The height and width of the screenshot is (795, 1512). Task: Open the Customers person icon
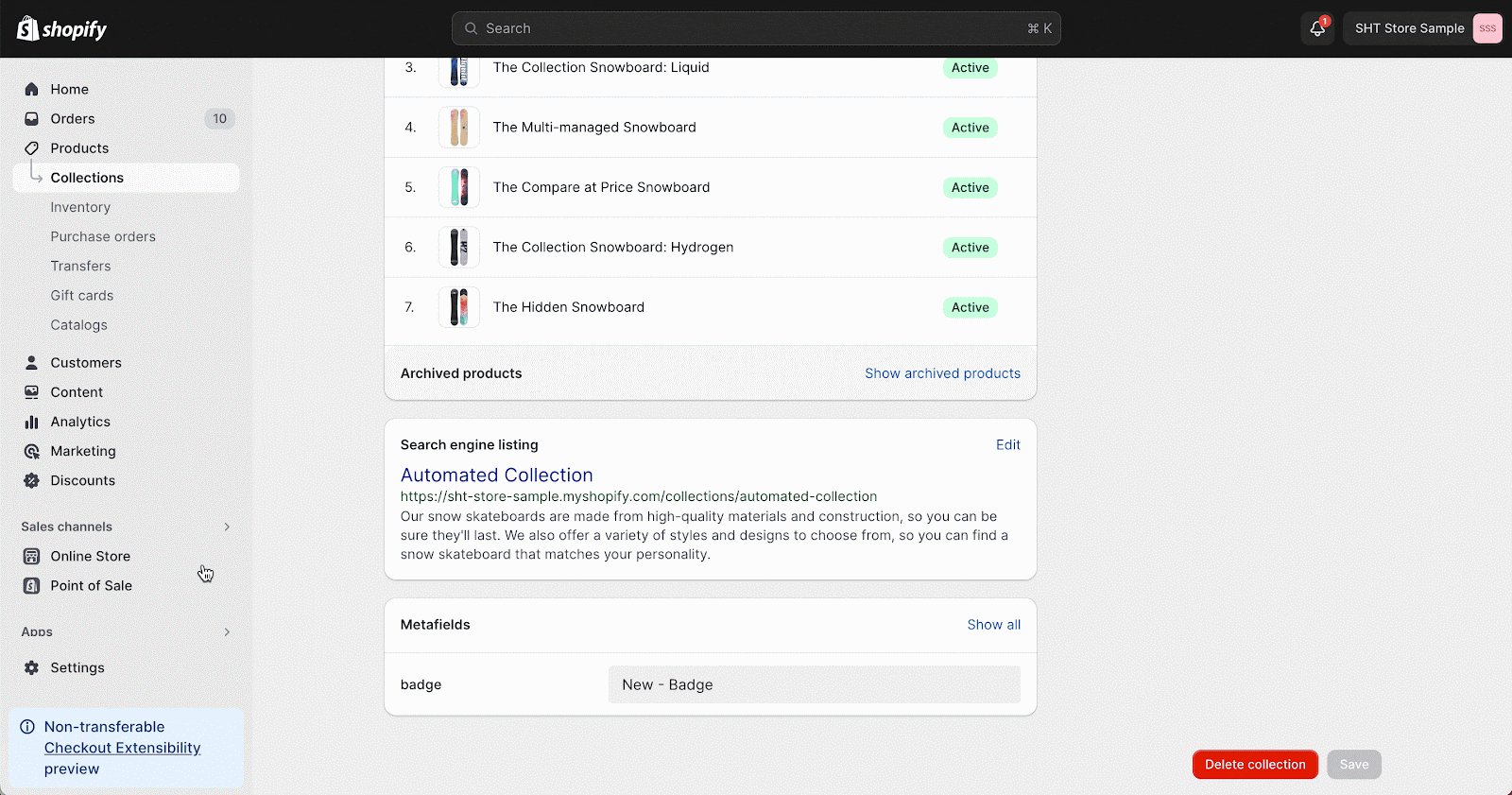point(31,362)
